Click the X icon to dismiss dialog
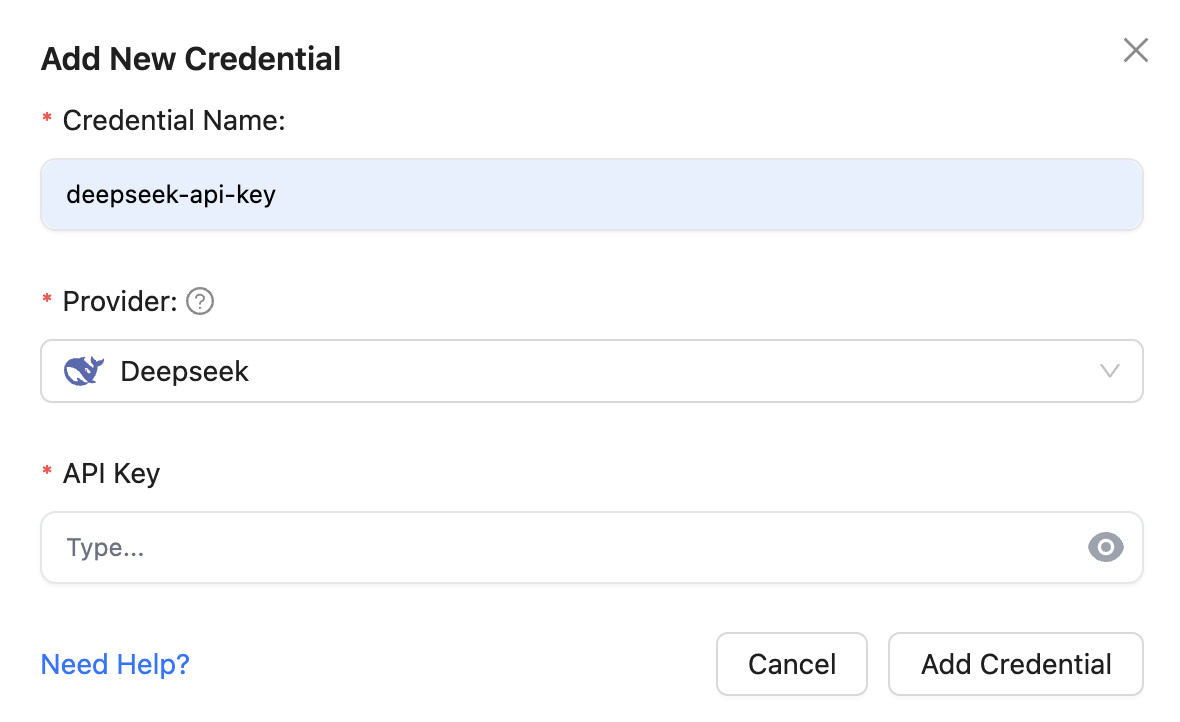The width and height of the screenshot is (1180, 722). tap(1135, 49)
